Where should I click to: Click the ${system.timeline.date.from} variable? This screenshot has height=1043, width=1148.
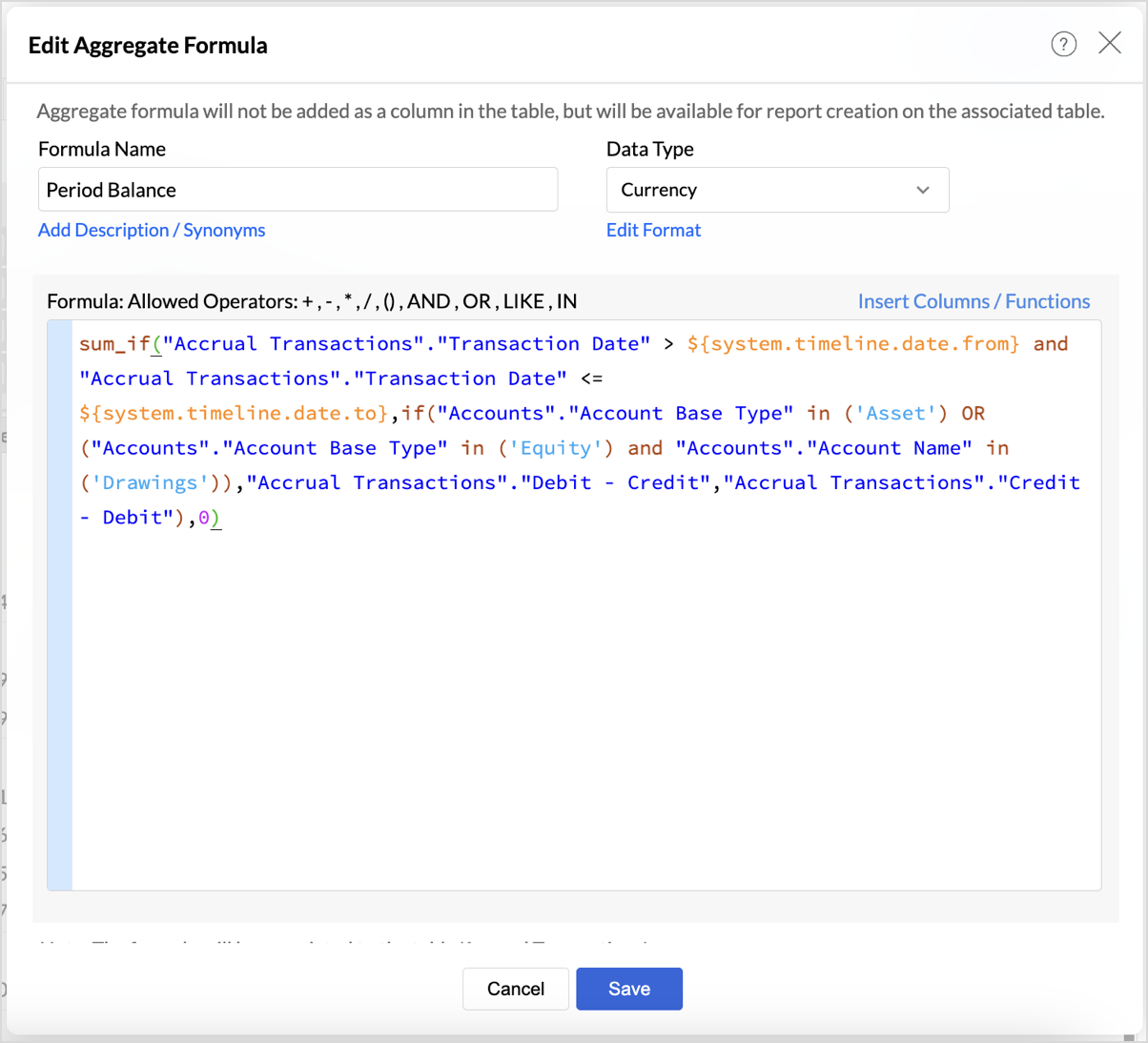click(x=852, y=344)
